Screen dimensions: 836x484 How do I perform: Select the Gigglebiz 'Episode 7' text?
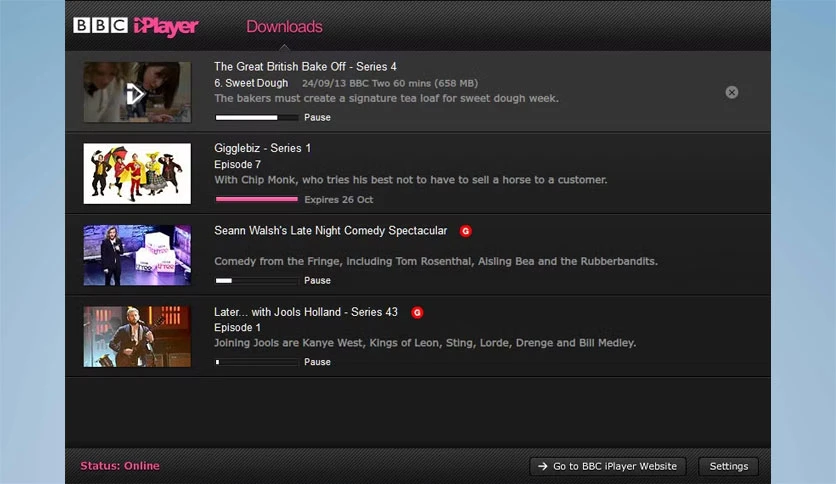click(237, 164)
